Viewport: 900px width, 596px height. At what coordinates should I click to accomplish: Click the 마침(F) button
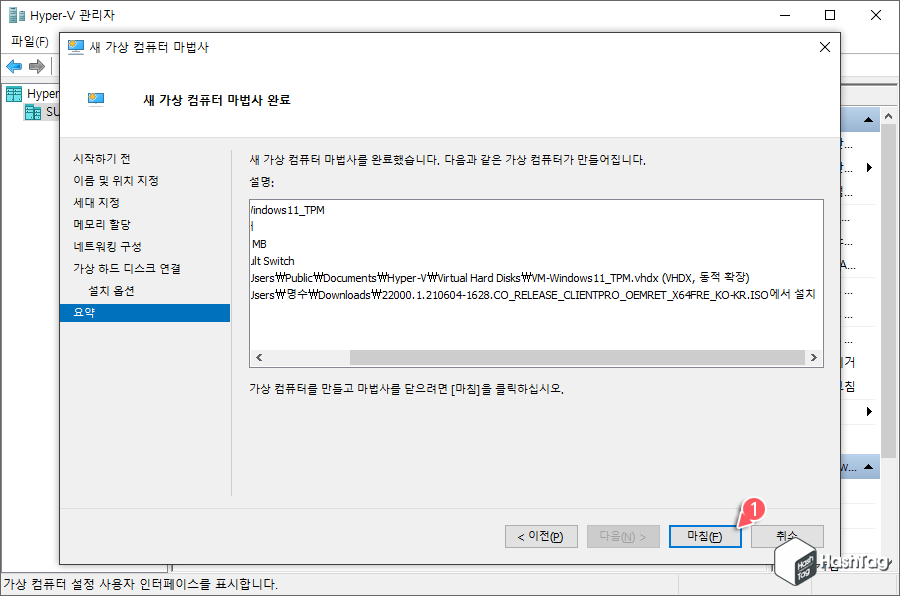[x=705, y=536]
